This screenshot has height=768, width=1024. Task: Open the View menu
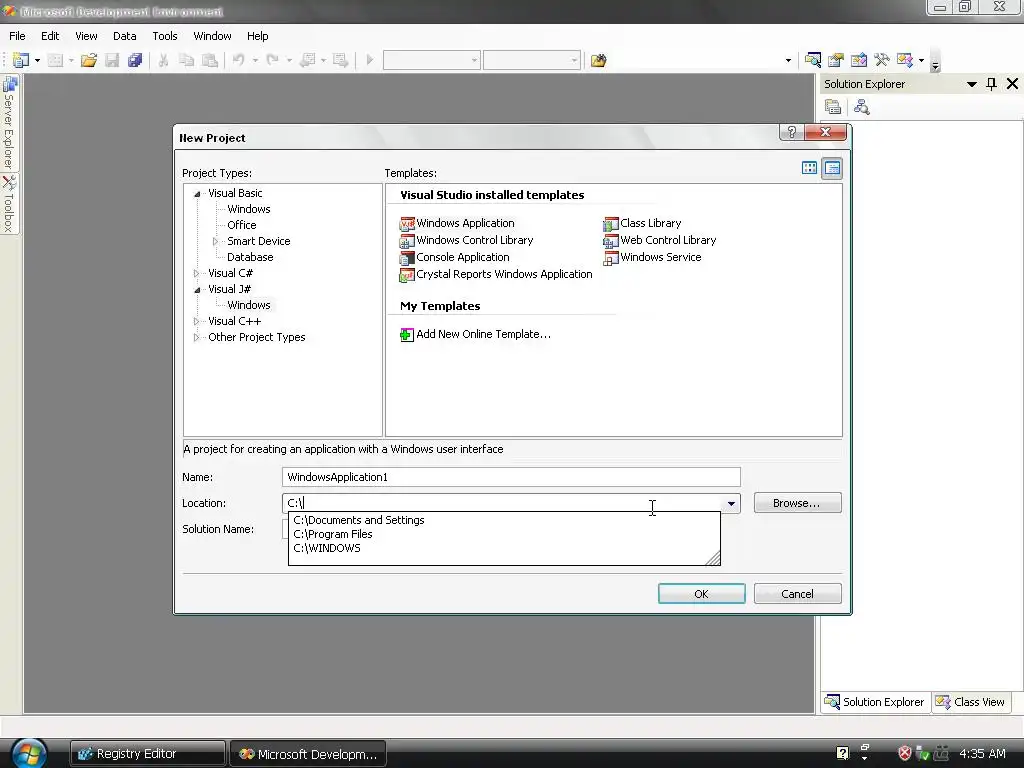pos(86,36)
